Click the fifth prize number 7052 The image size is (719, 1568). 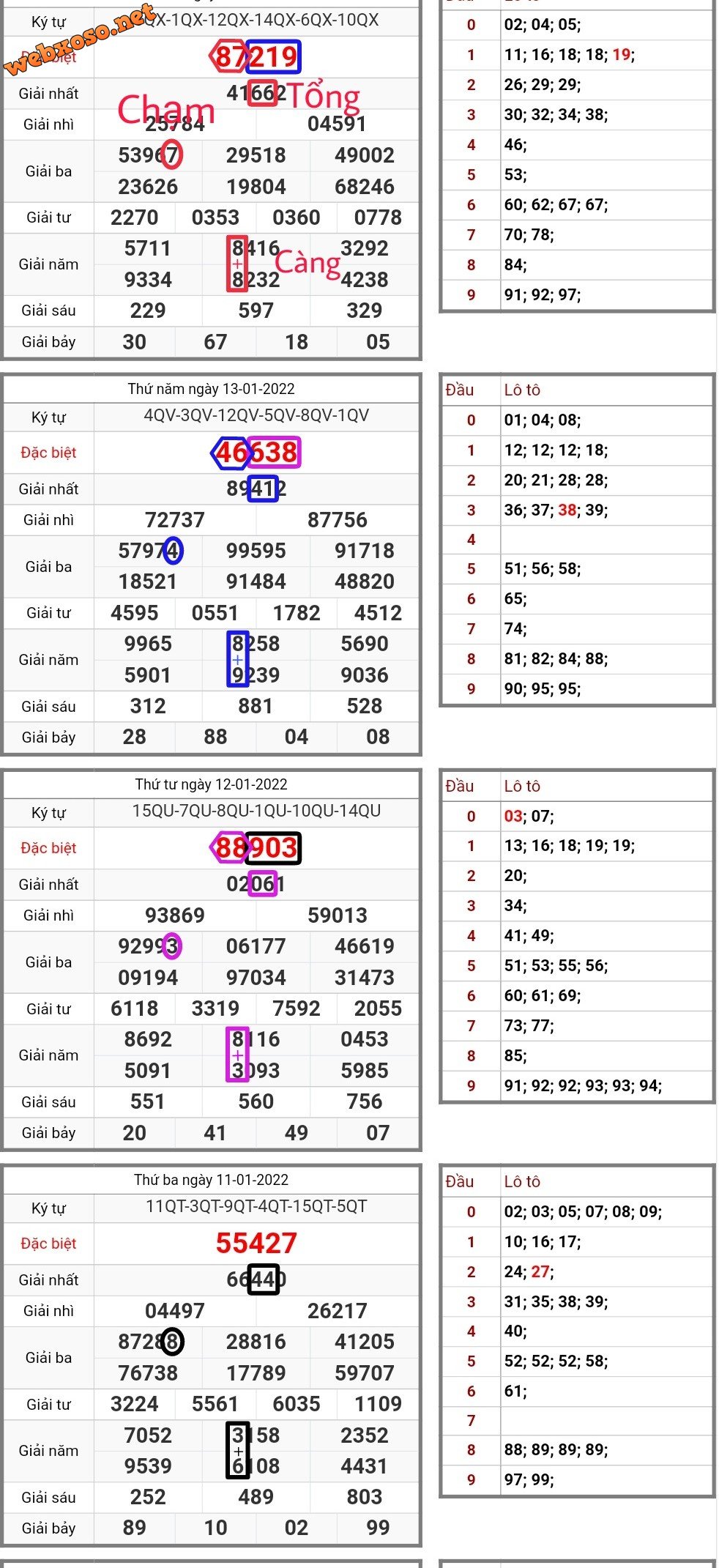click(148, 1435)
